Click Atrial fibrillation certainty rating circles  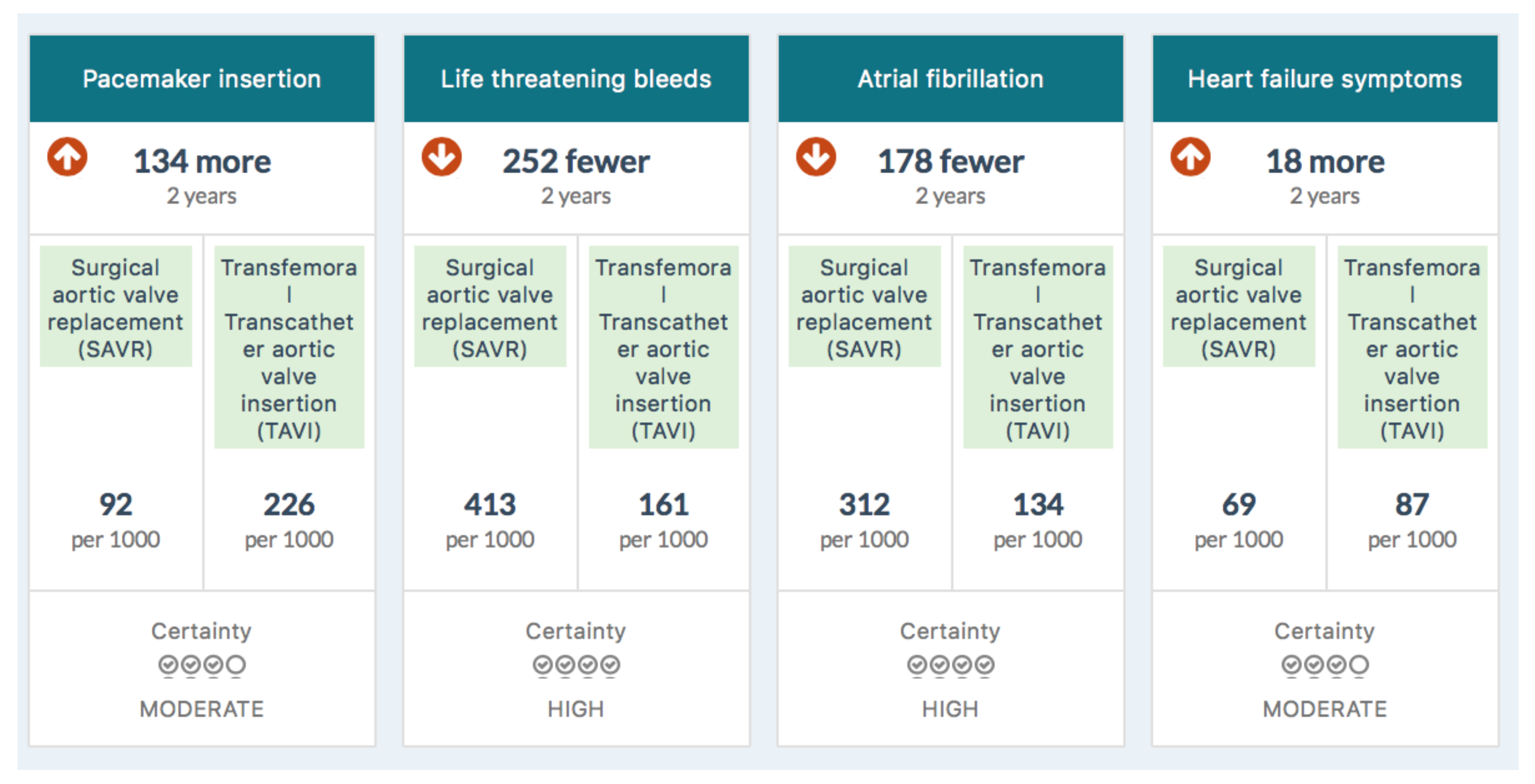click(x=950, y=664)
